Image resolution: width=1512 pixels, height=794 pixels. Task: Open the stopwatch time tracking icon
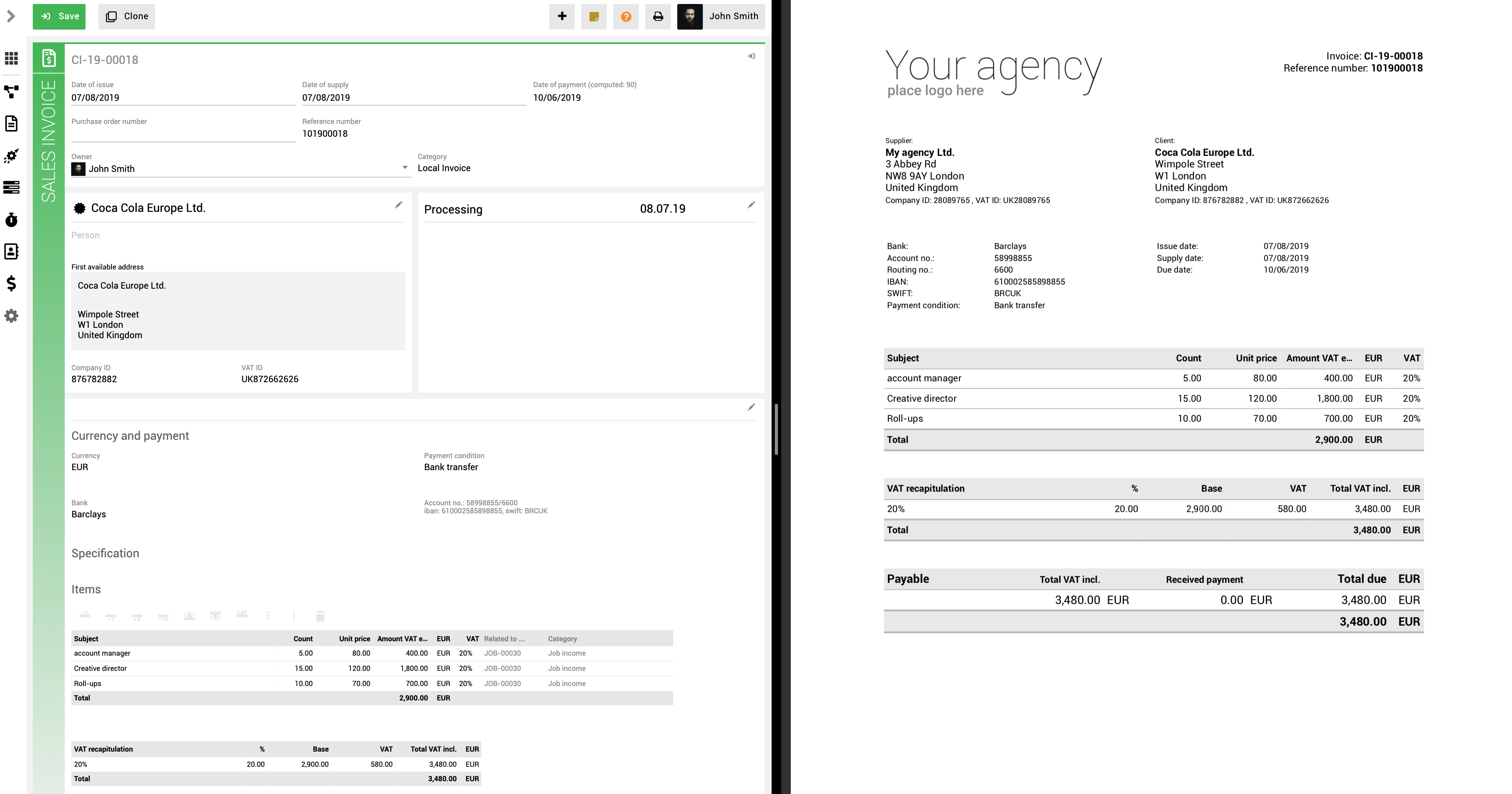(11, 219)
